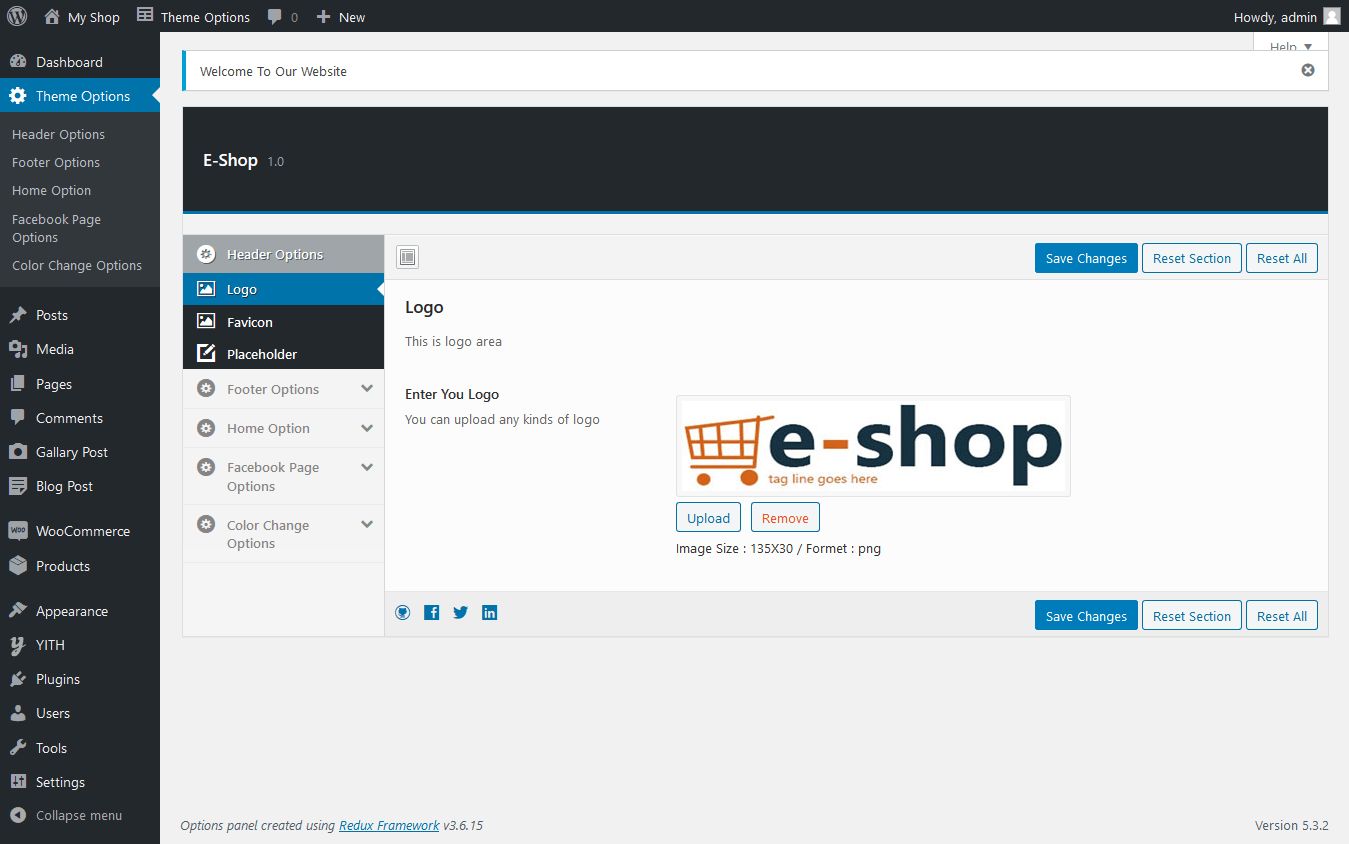Open the New content menu

point(341,17)
